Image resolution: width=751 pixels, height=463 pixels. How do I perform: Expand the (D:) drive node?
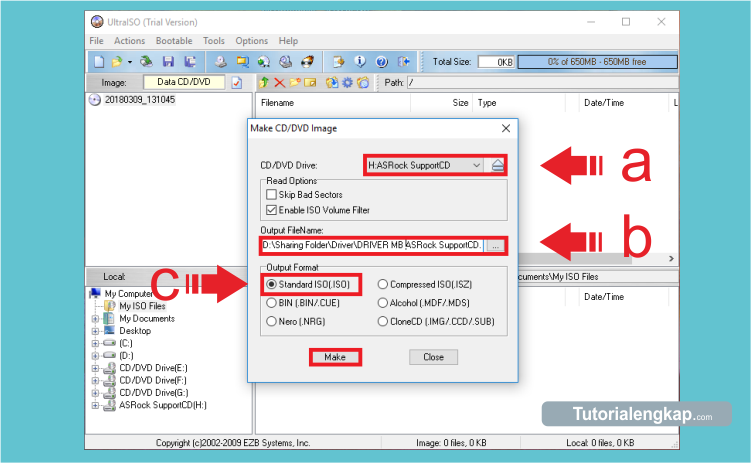95,356
